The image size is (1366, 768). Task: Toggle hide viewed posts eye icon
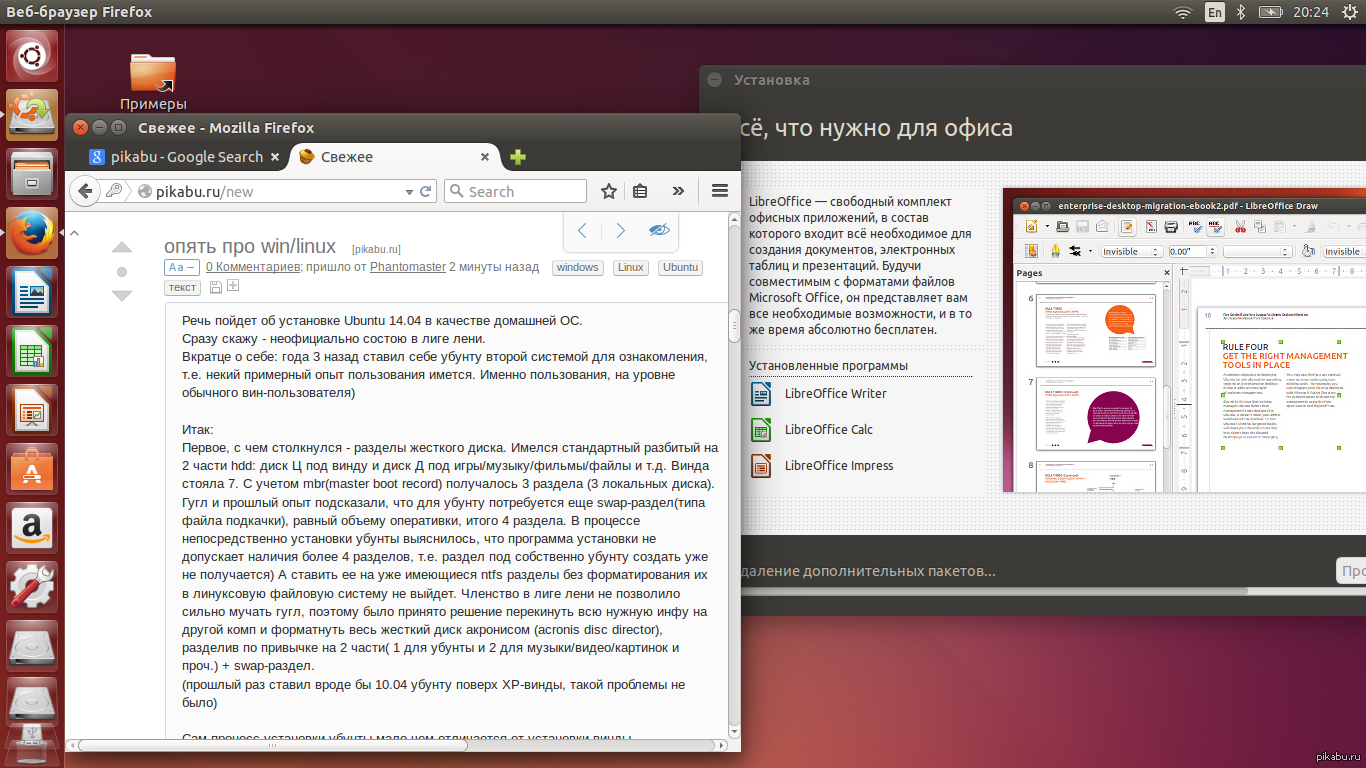click(x=658, y=230)
